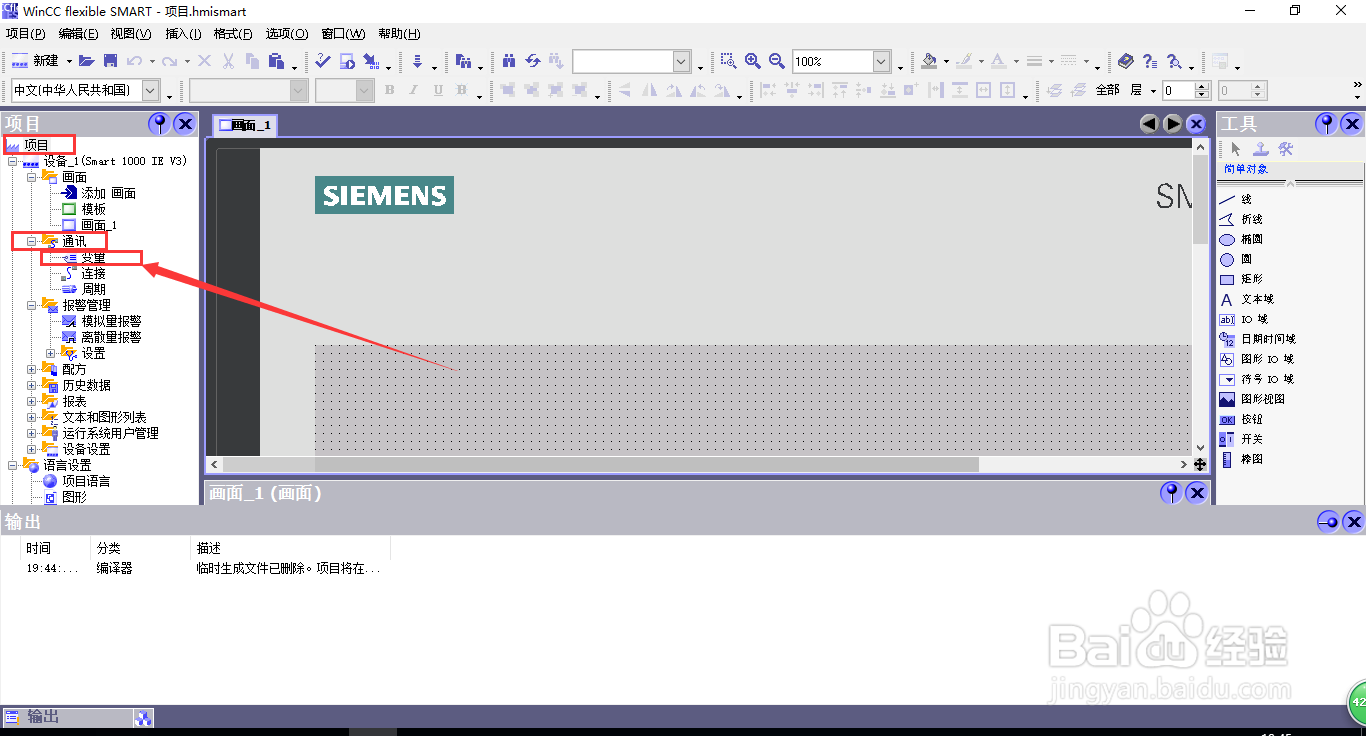Image resolution: width=1366 pixels, height=736 pixels.
Task: Click the undo arrow icon
Action: coord(134,61)
